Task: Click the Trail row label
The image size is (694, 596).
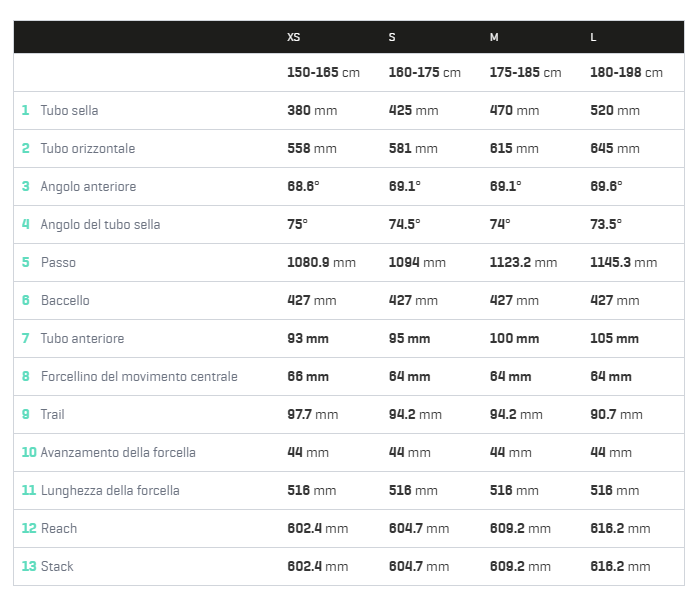Action: click(52, 415)
